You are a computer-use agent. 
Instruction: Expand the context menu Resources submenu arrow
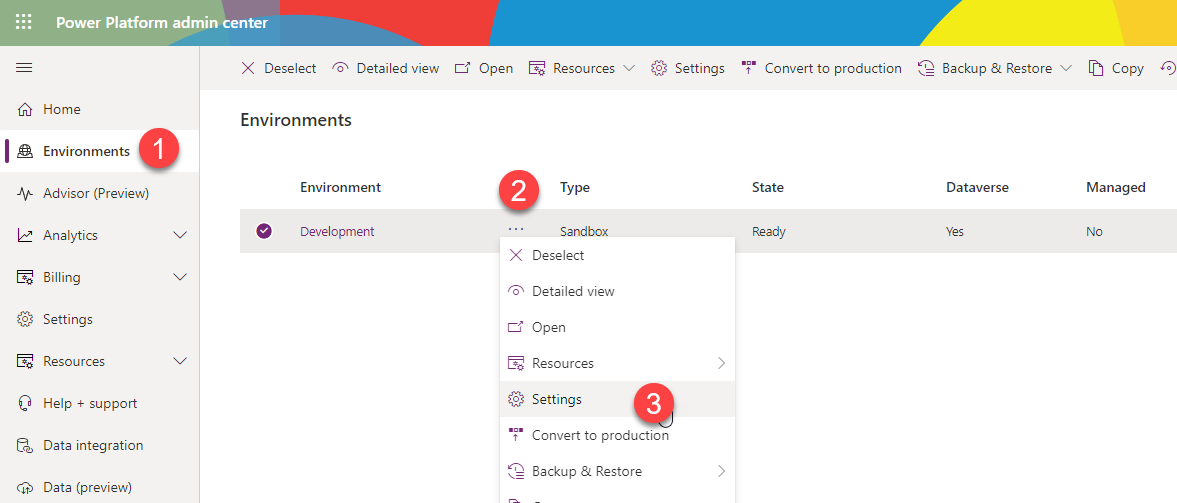[x=721, y=363]
